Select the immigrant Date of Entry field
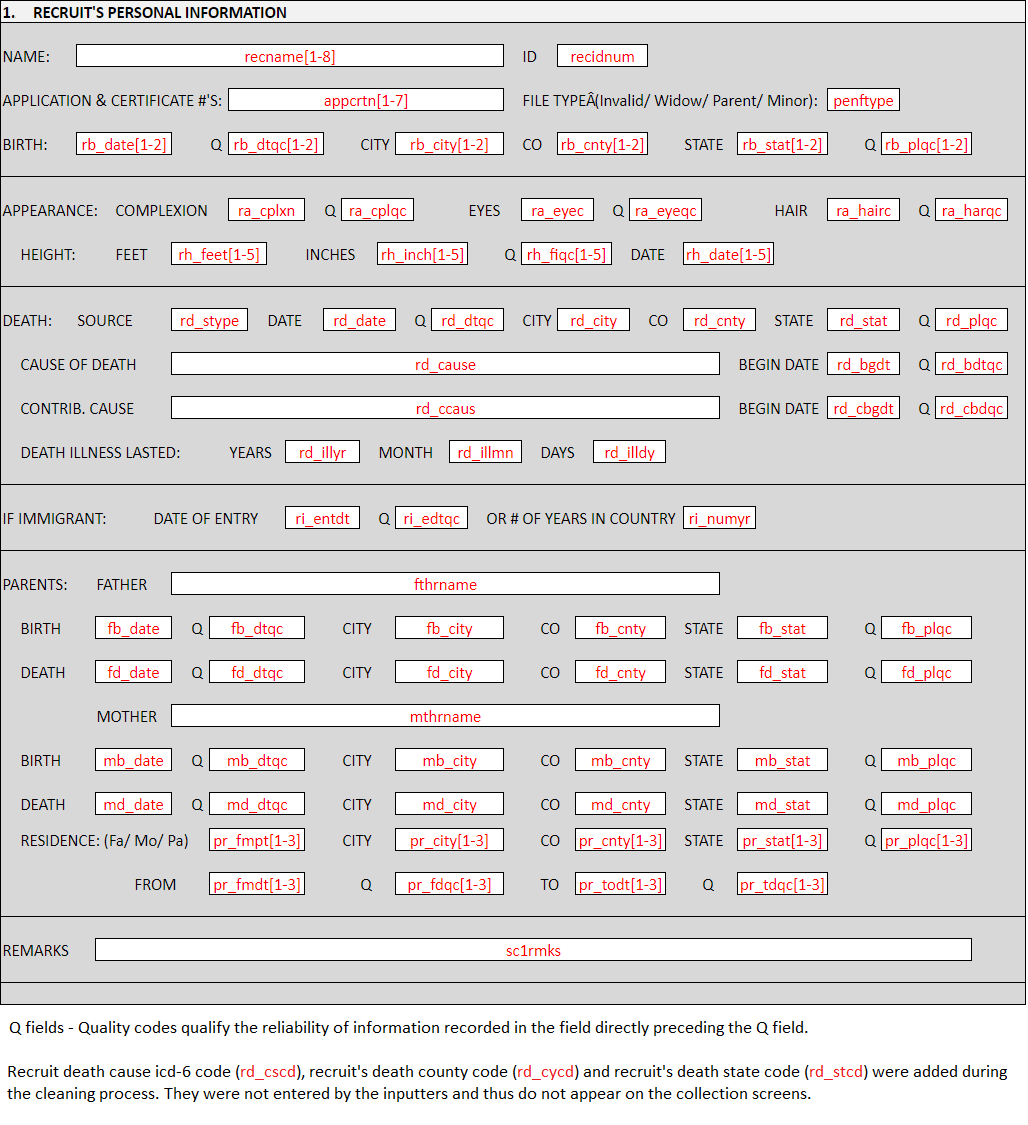 [x=322, y=518]
